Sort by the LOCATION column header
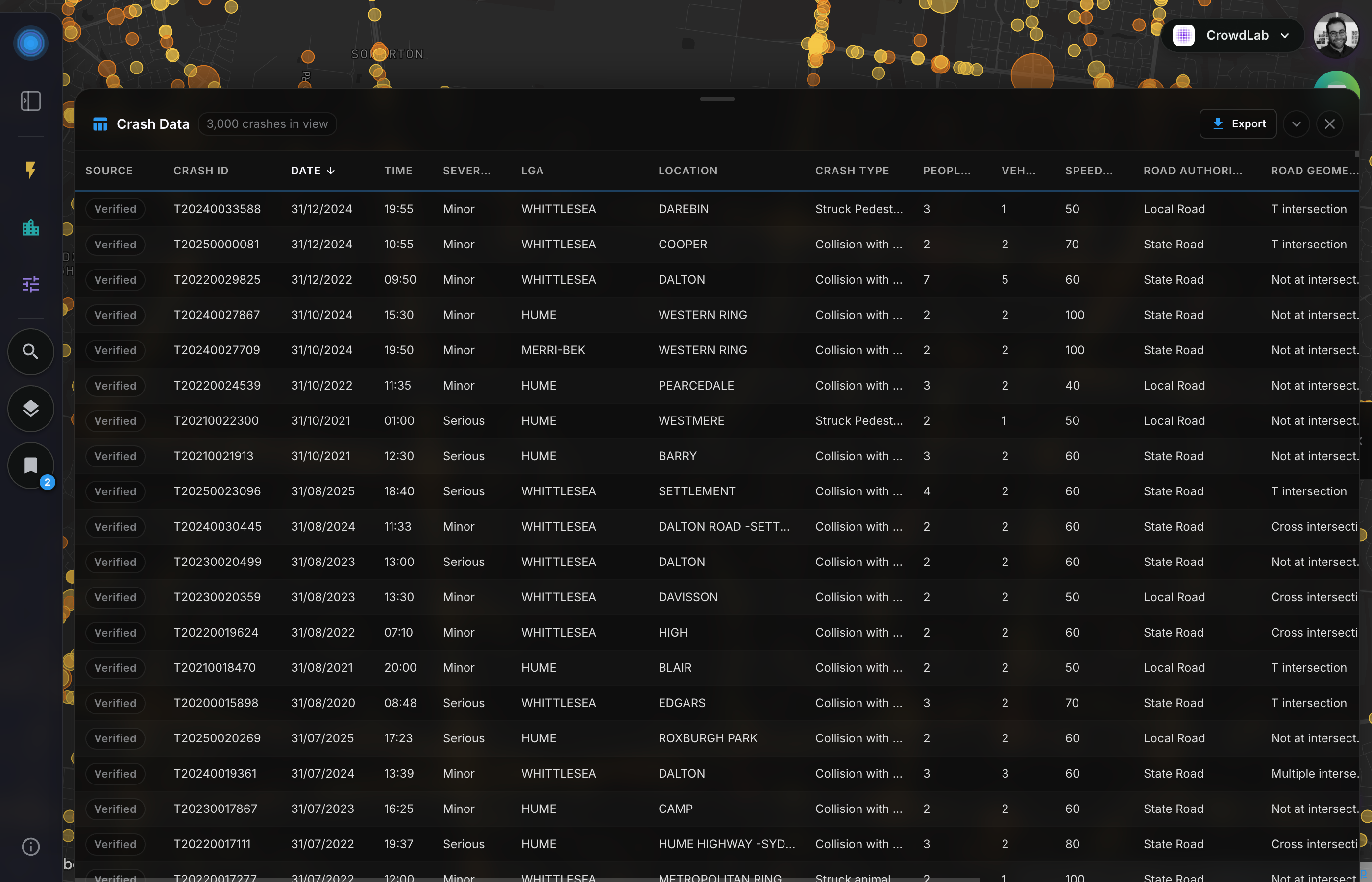Image resolution: width=1372 pixels, height=882 pixels. click(688, 171)
